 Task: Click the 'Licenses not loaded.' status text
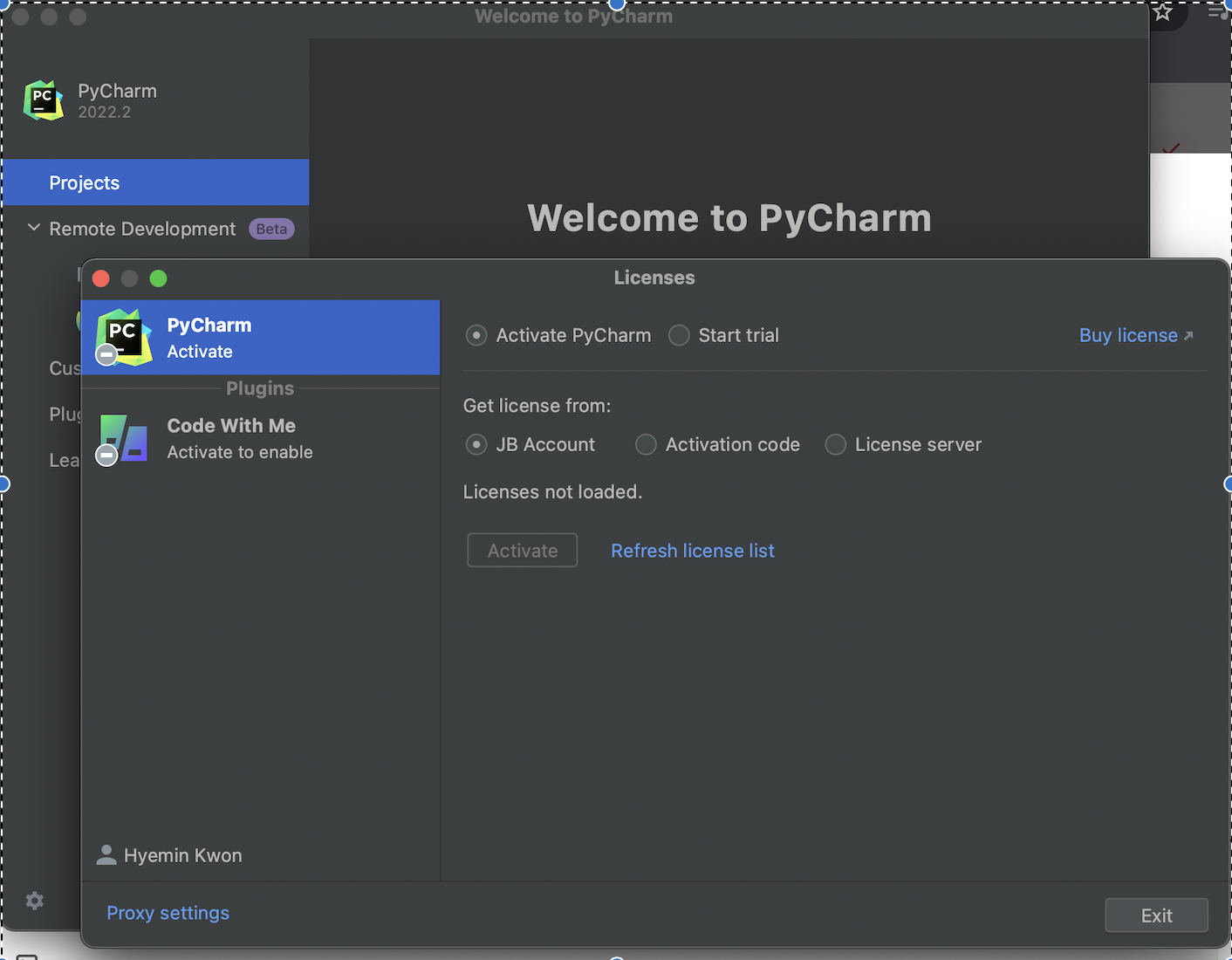[552, 492]
